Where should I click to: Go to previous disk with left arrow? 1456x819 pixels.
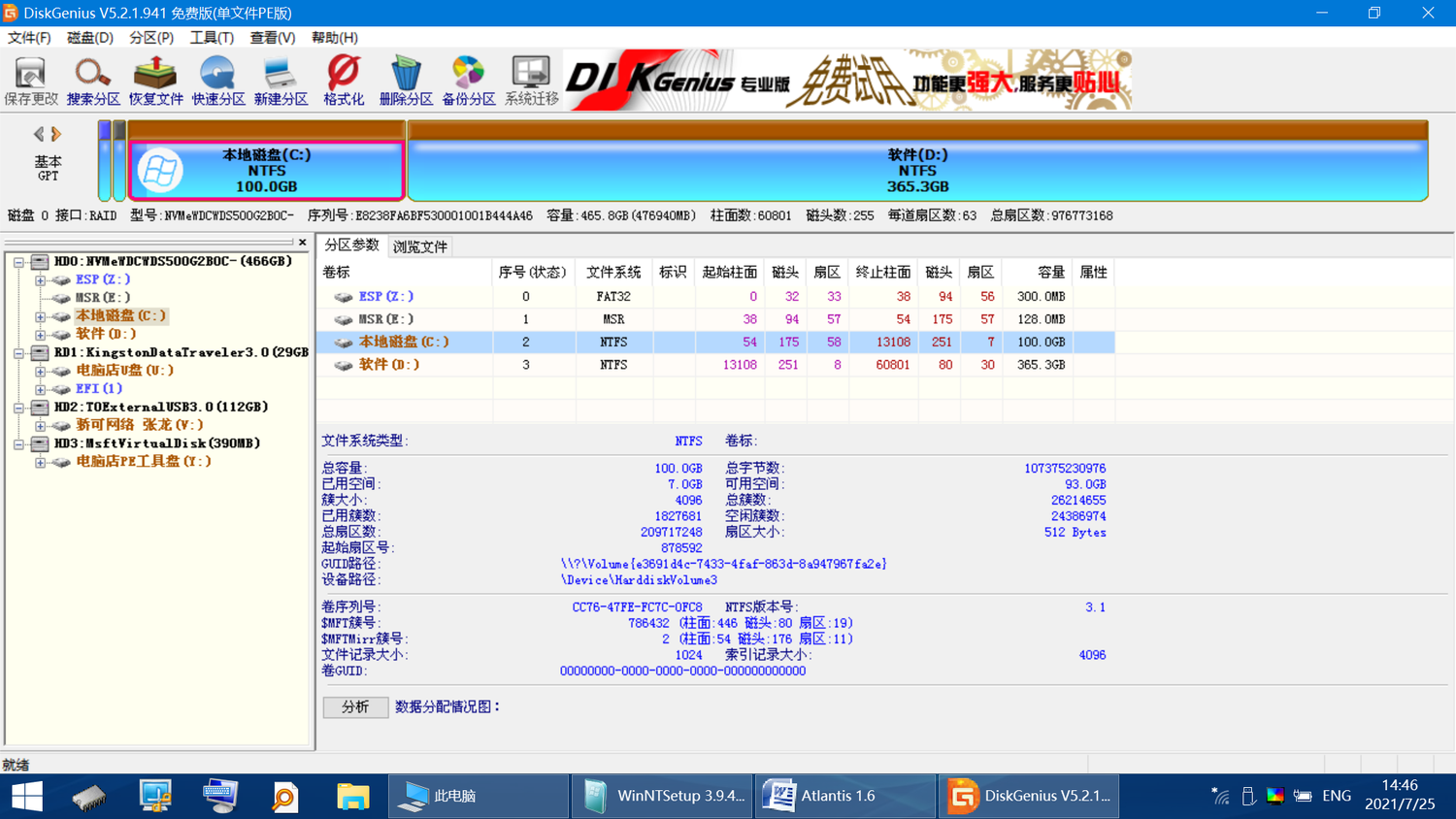coord(39,134)
